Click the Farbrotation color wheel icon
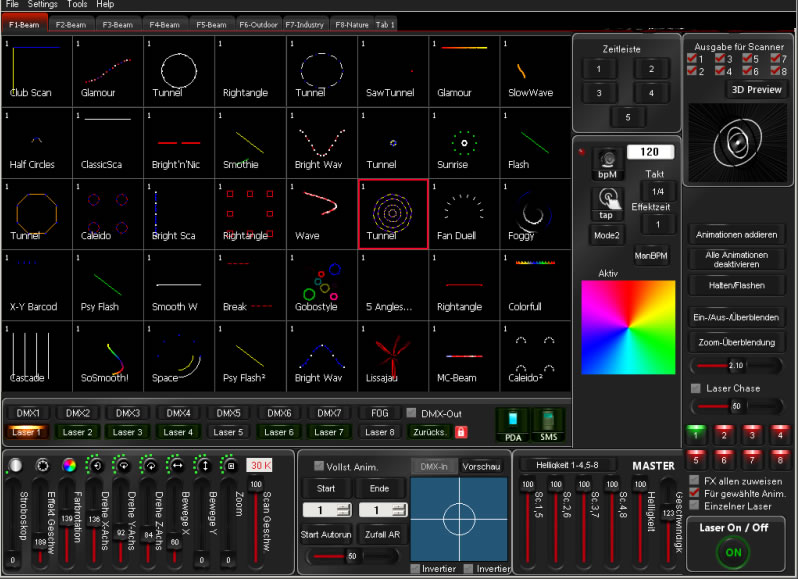798x579 pixels. pyautogui.click(x=69, y=465)
